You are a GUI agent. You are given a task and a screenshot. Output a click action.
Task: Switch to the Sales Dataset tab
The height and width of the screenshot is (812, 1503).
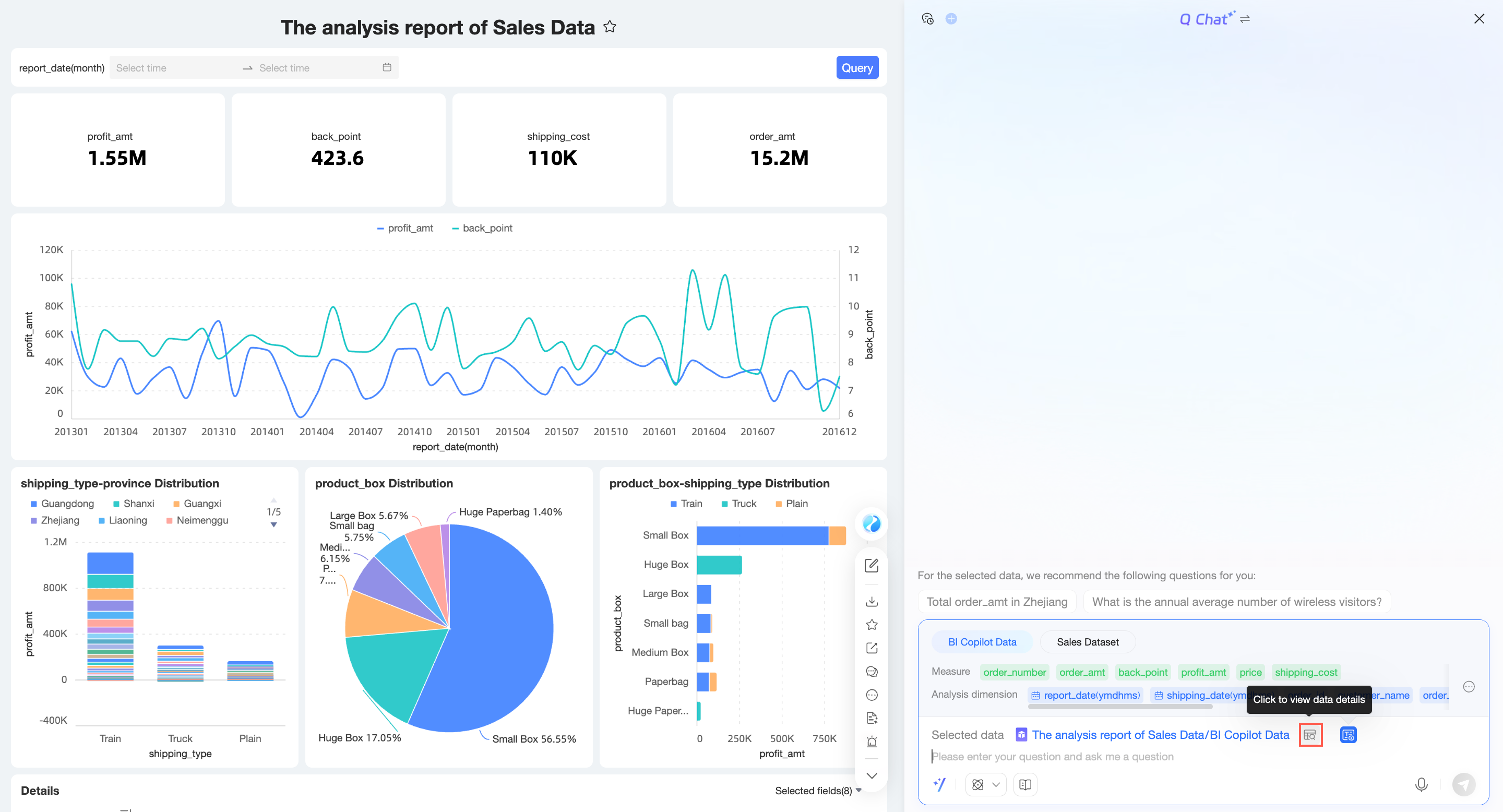[x=1087, y=642]
